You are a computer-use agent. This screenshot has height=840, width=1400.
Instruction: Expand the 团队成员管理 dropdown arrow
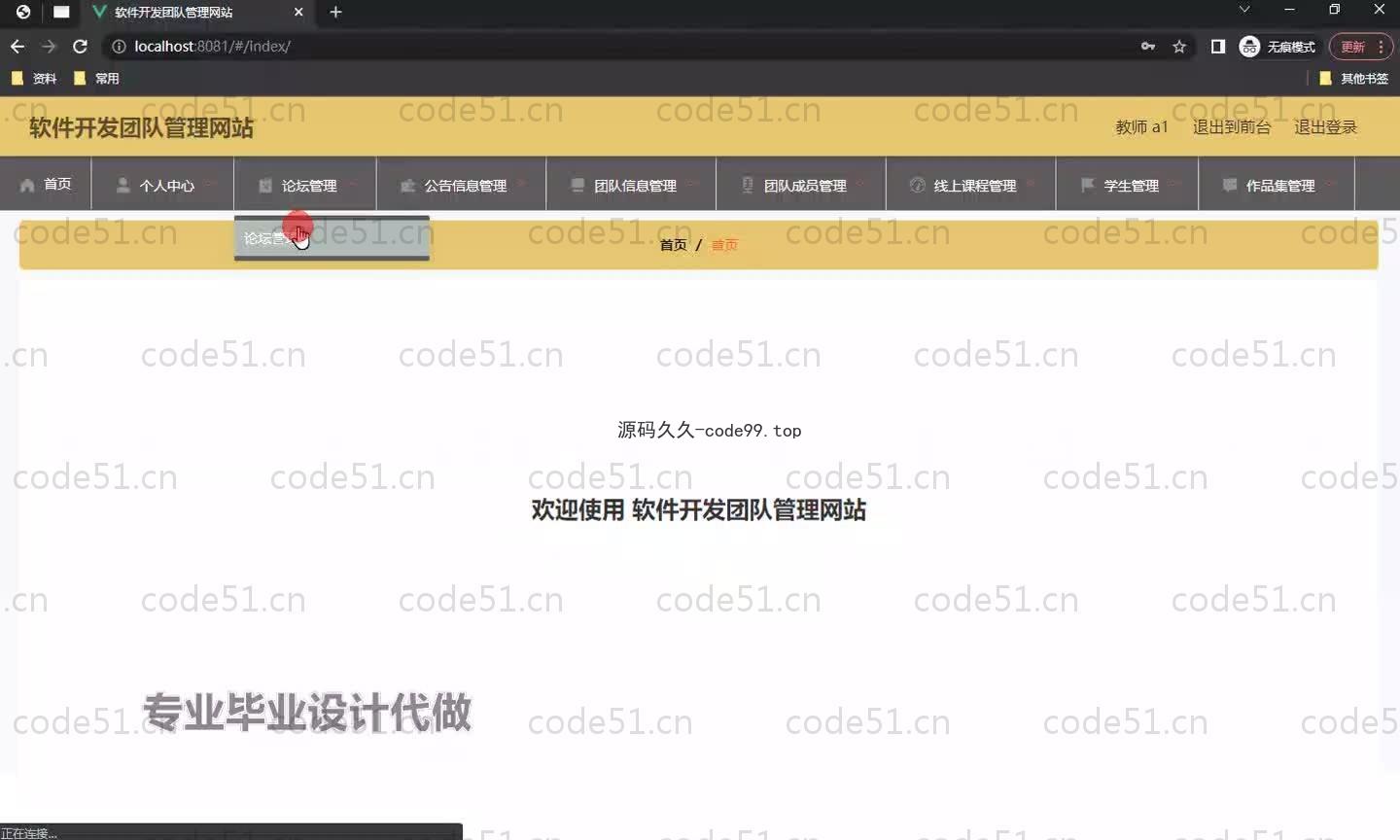861,184
